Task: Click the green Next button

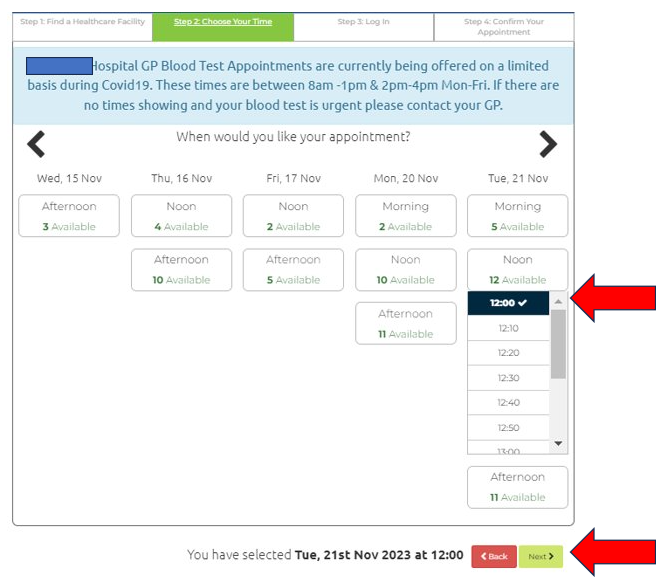Action: tap(541, 557)
